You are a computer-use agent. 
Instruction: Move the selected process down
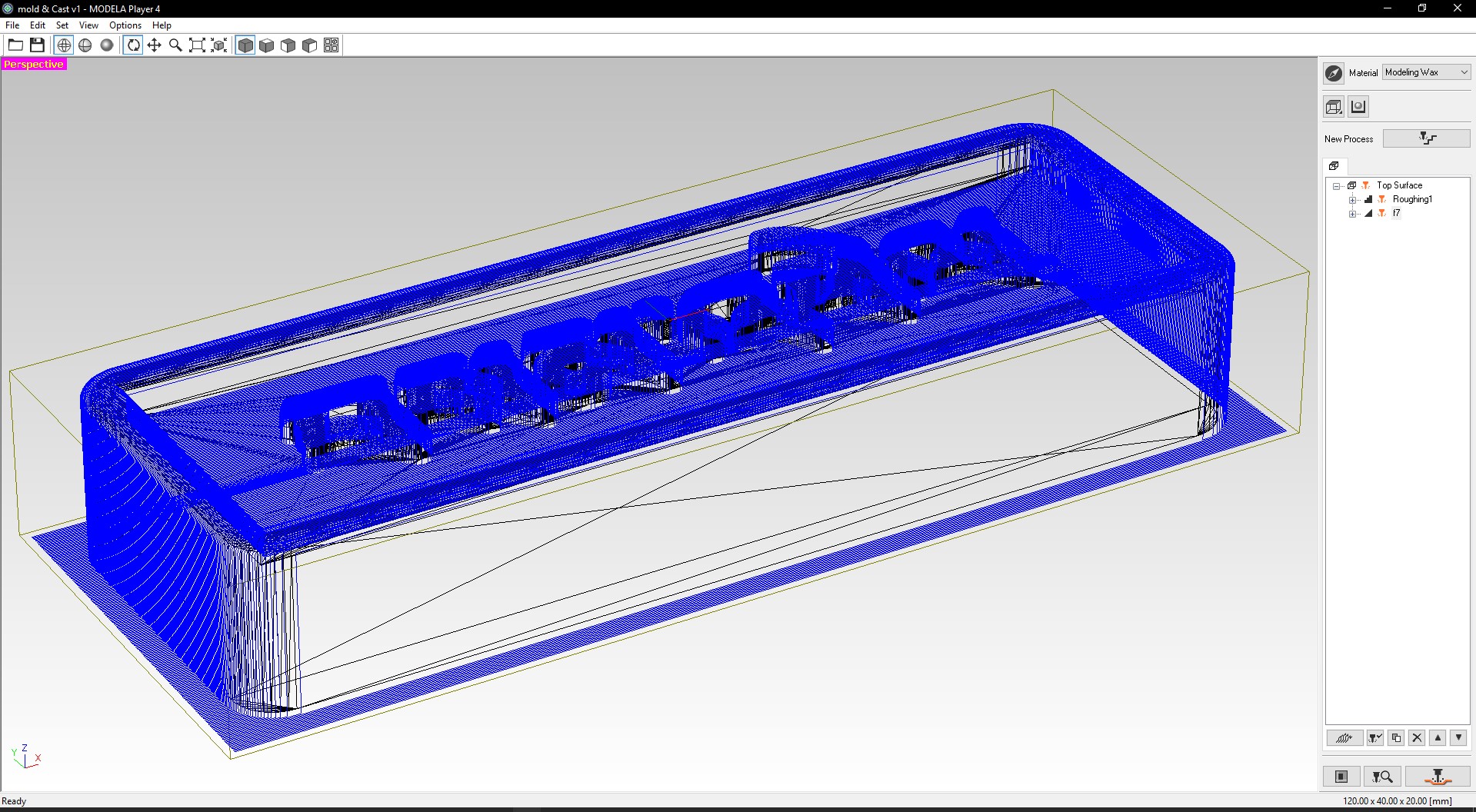coord(1458,737)
